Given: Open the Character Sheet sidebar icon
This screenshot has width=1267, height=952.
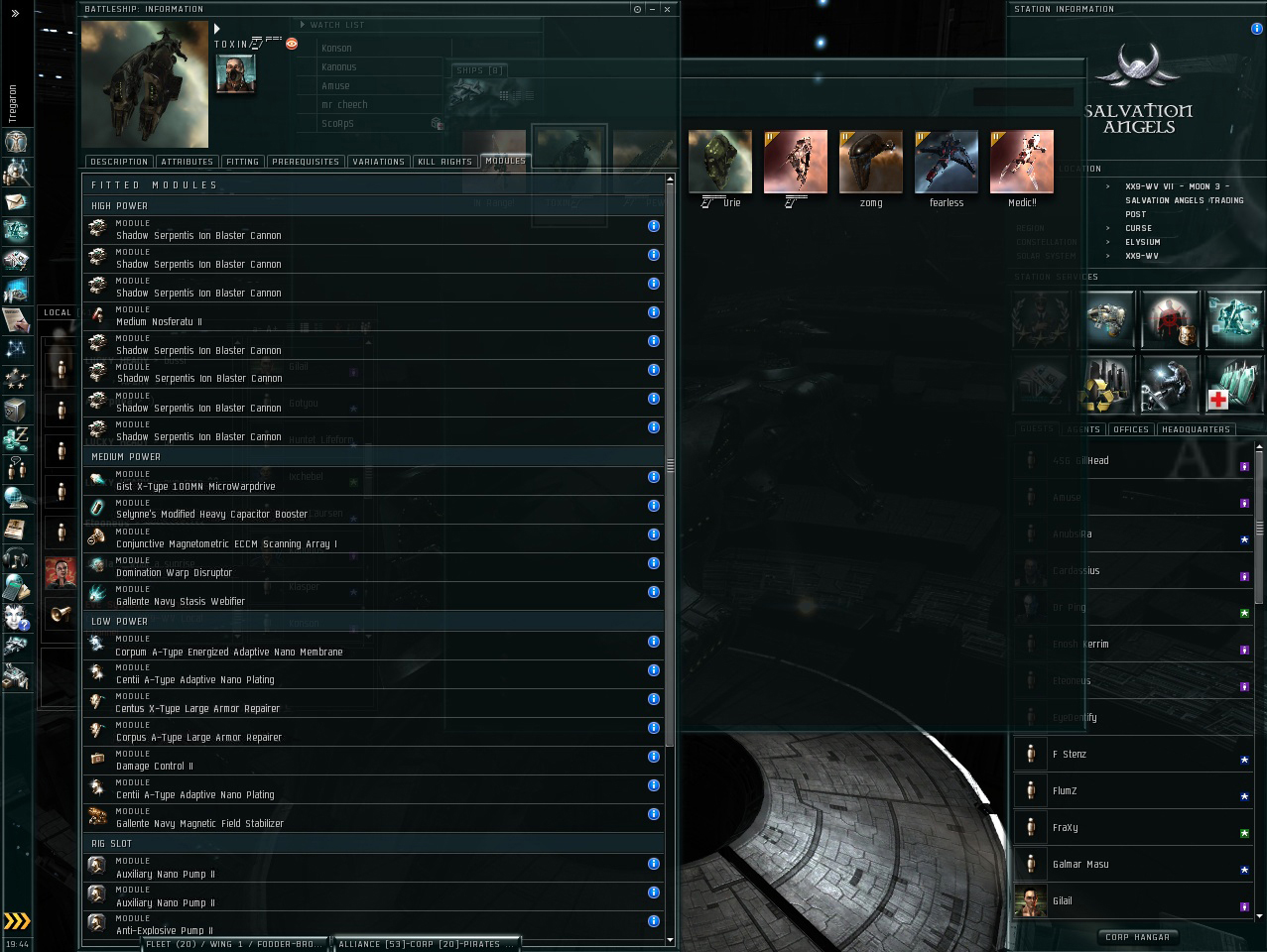Looking at the screenshot, I should (x=15, y=143).
